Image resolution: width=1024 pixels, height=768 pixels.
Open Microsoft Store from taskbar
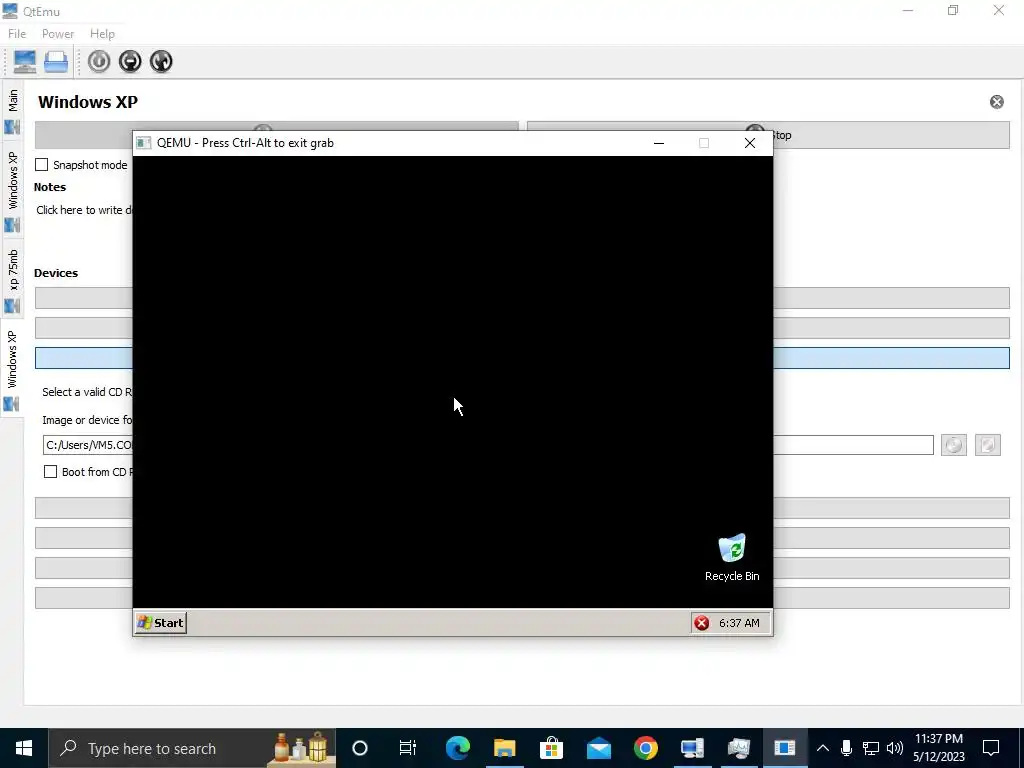click(x=551, y=748)
